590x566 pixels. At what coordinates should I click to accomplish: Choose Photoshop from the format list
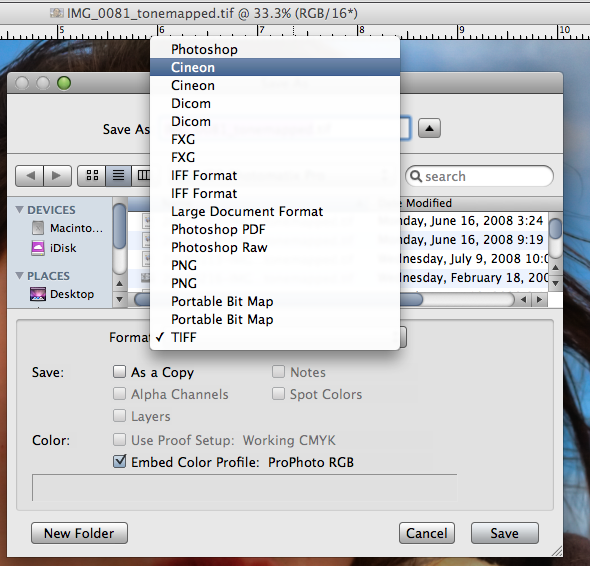[275, 49]
